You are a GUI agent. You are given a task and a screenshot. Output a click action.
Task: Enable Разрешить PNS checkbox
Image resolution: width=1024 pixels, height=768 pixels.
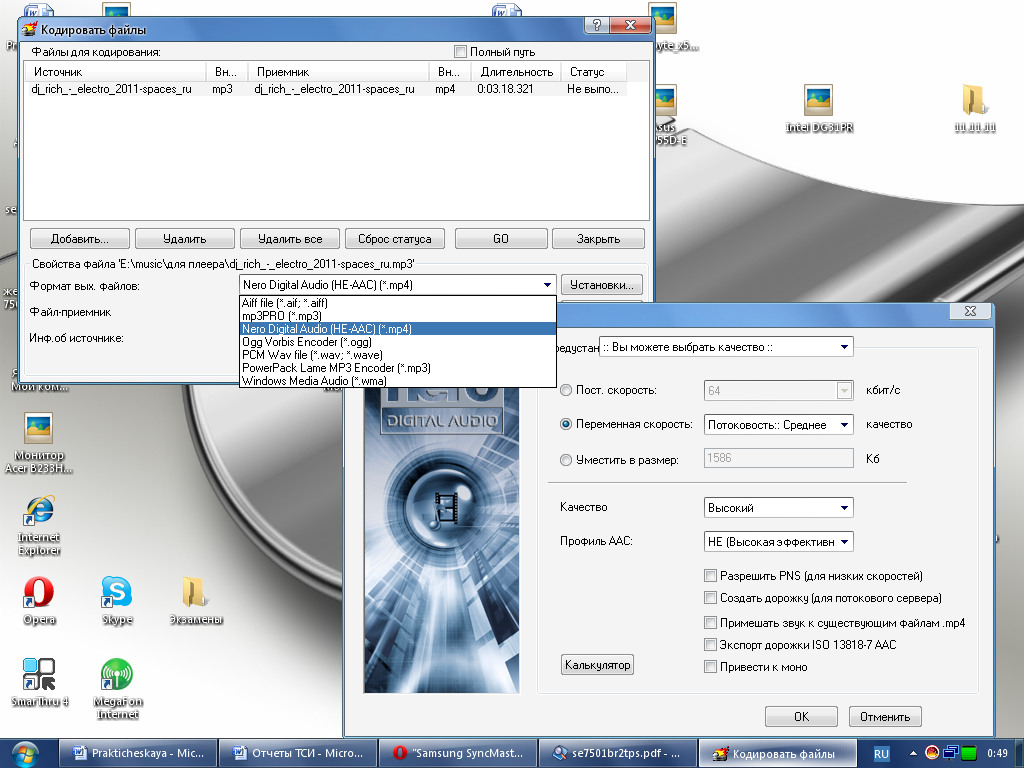[x=711, y=575]
